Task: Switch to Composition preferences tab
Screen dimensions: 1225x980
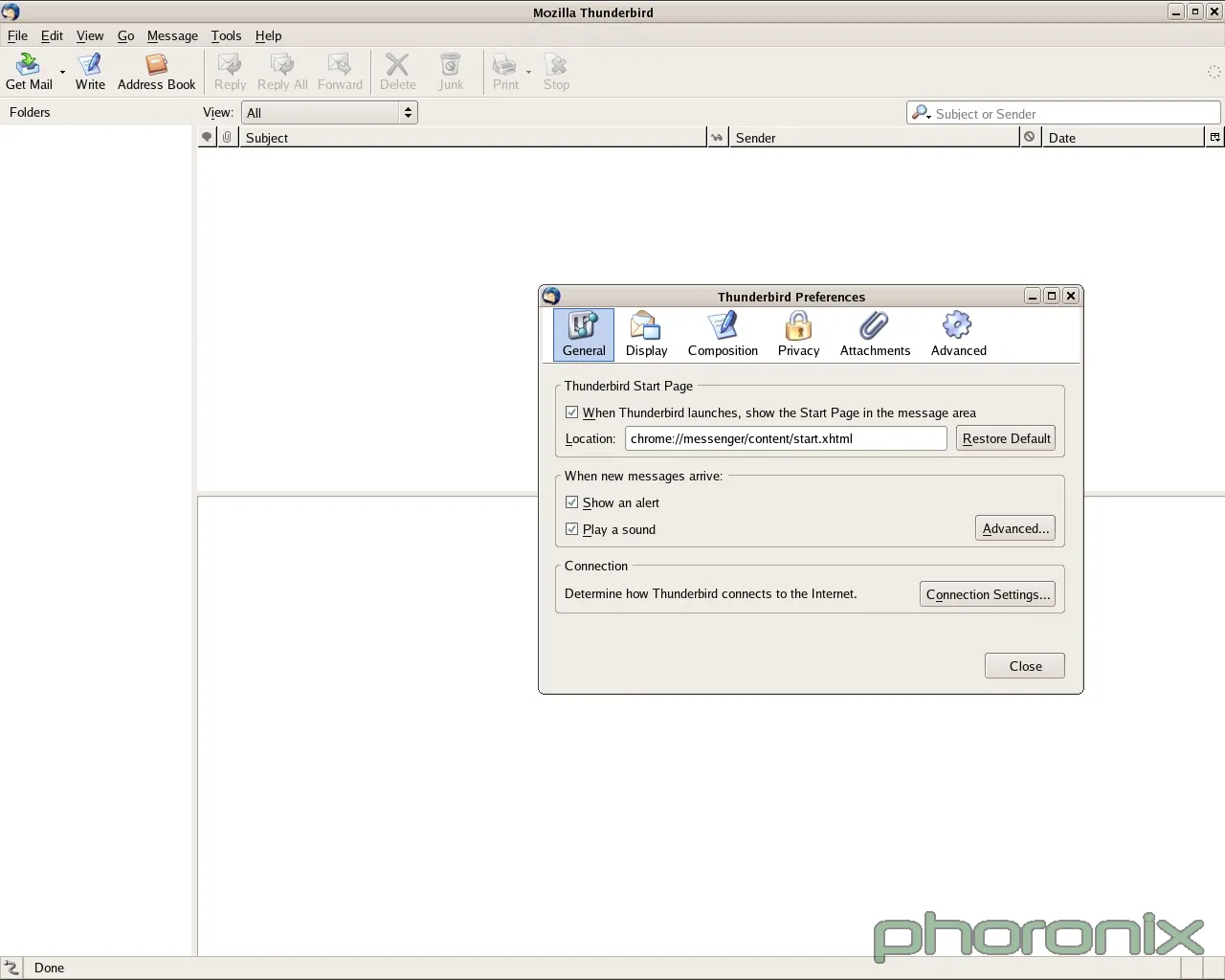Action: 723,335
